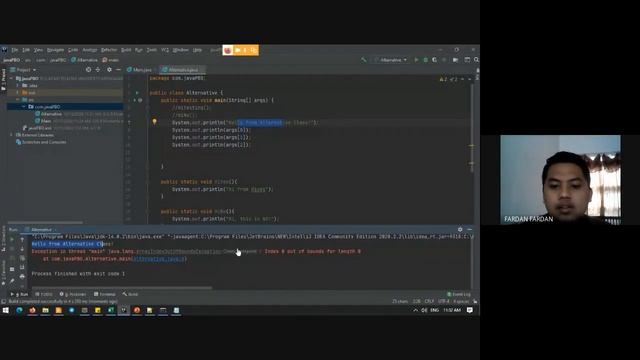Viewport: 640px width, 360px height.
Task: Click the Alternative.java link in stack trace
Action: click(x=159, y=259)
